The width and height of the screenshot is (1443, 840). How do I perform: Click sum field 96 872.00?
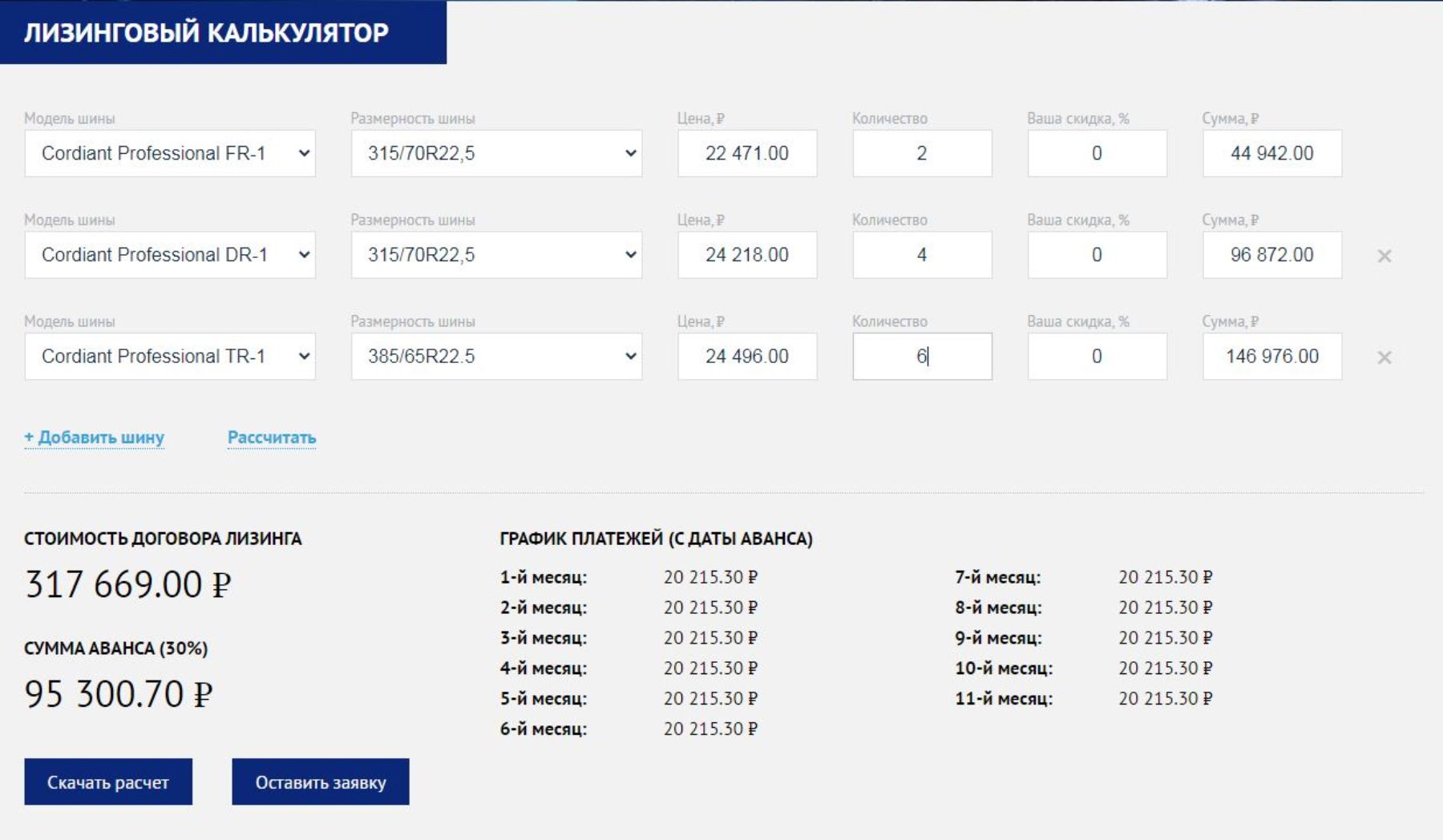pos(1272,255)
